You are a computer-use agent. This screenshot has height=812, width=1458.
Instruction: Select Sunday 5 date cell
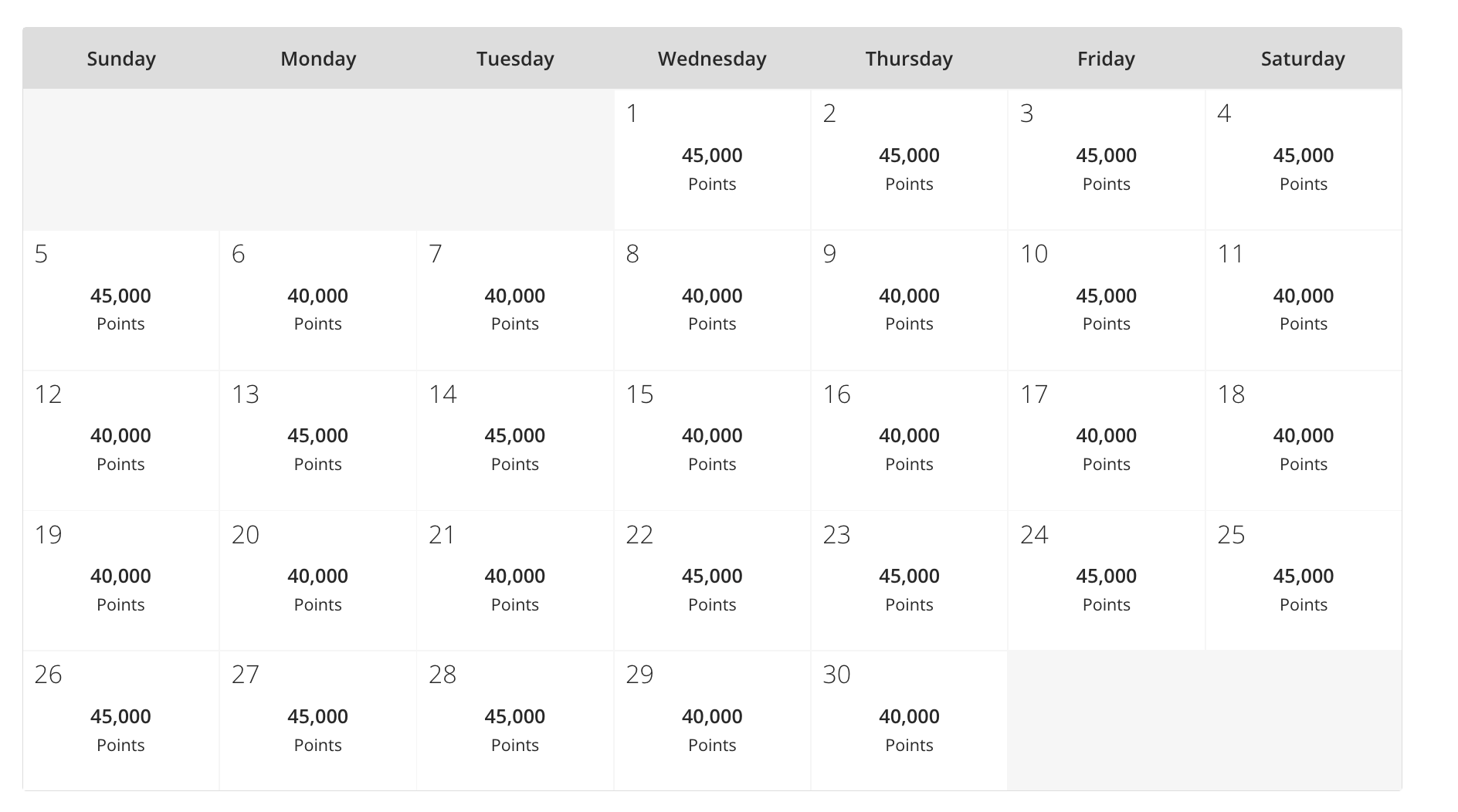120,301
